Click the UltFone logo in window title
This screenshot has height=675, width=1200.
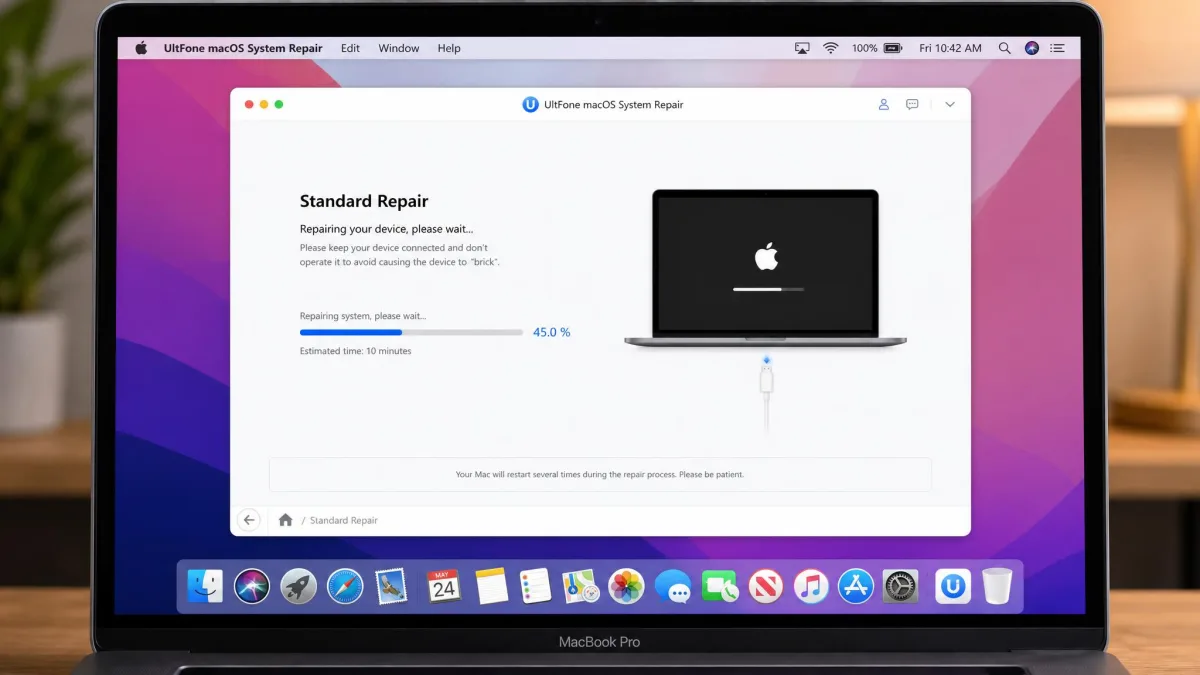pos(530,104)
